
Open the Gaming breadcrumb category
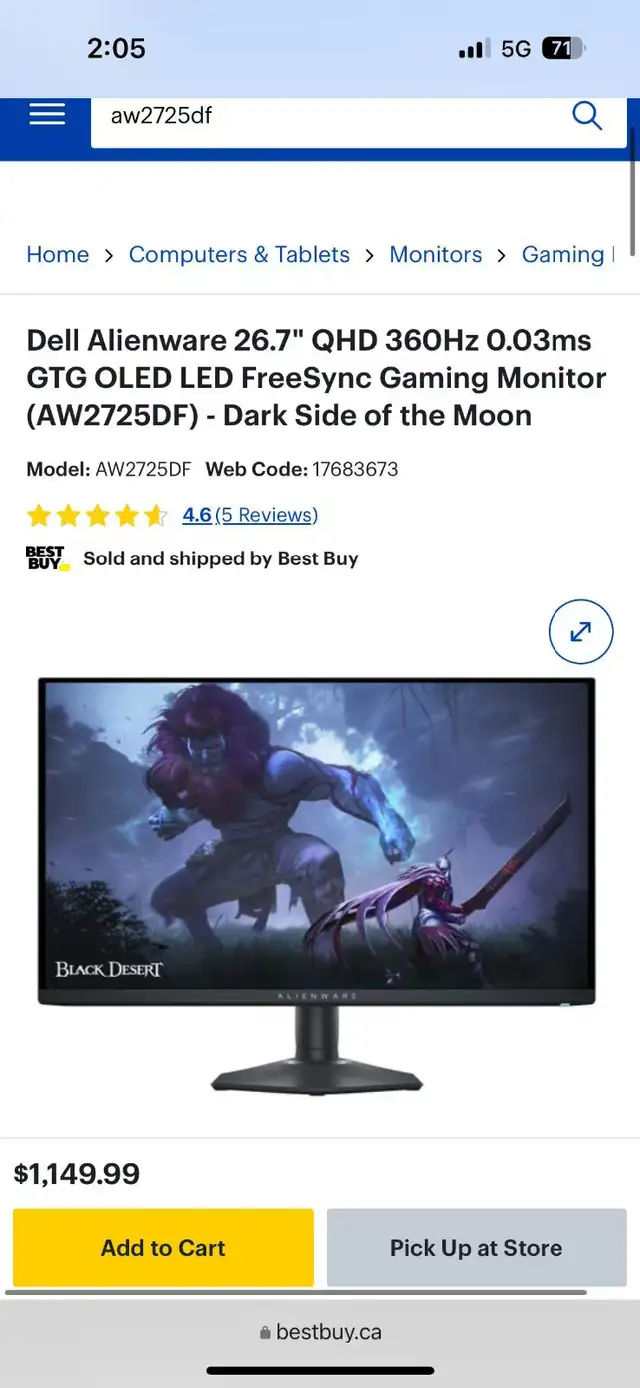566,255
